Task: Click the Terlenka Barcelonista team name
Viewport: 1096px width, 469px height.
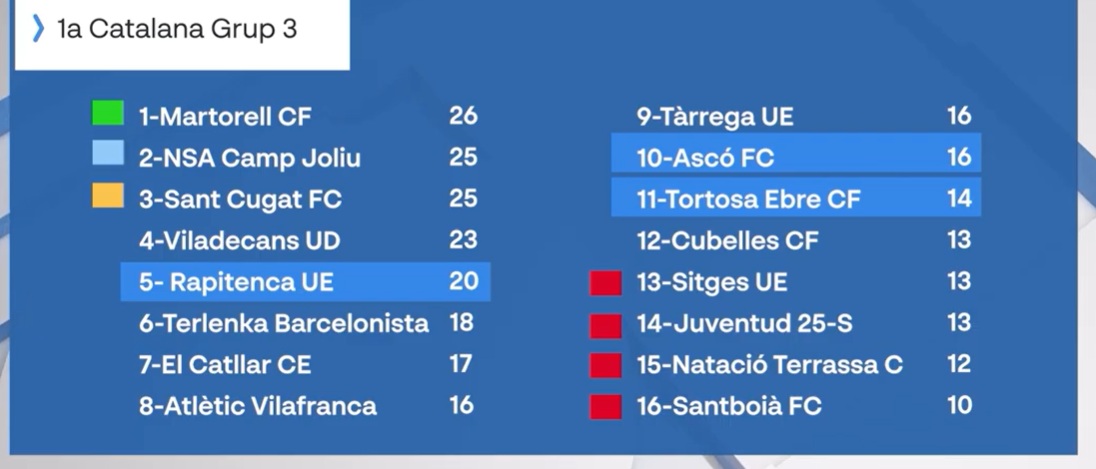Action: [x=284, y=323]
